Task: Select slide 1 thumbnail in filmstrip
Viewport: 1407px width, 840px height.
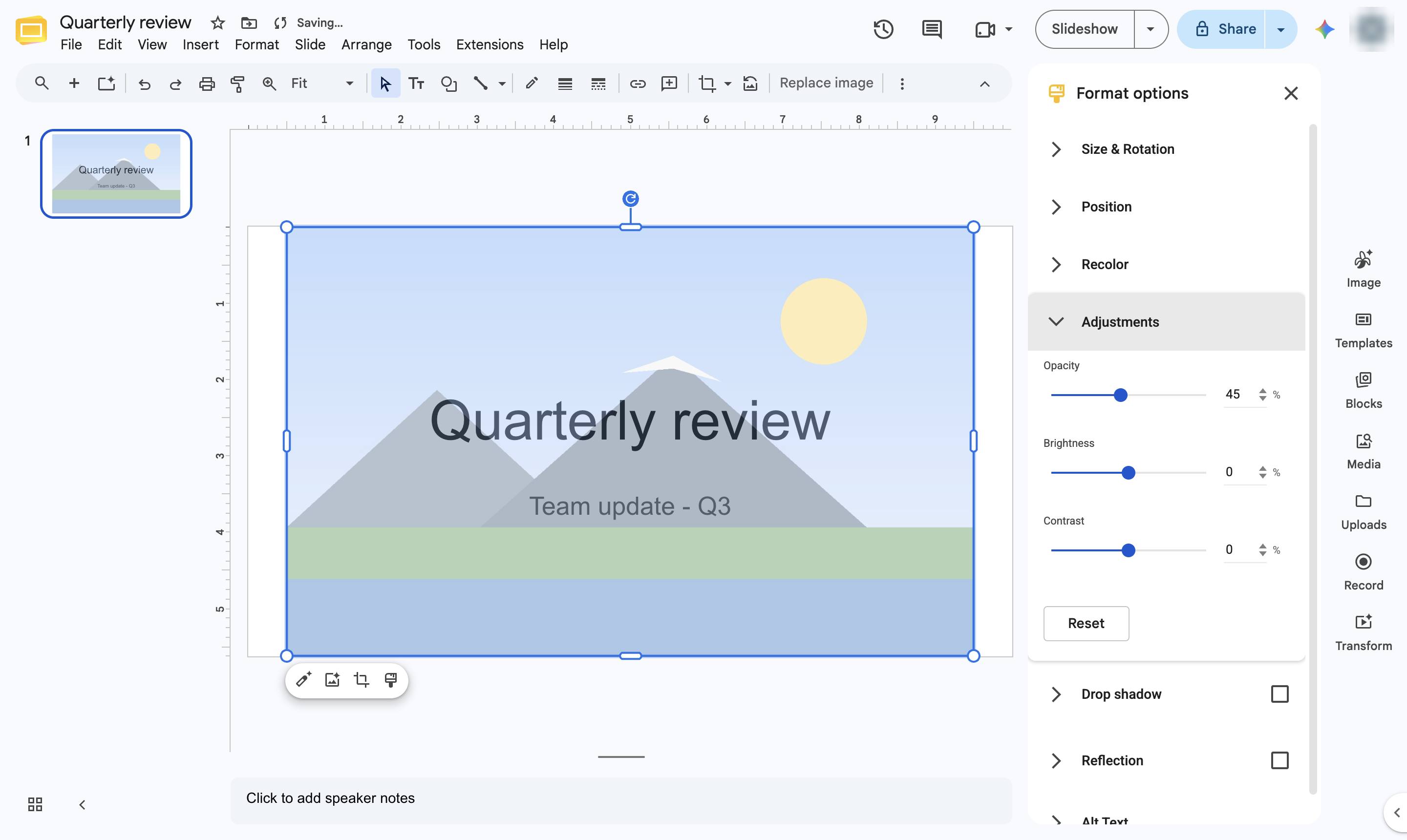Action: point(116,174)
